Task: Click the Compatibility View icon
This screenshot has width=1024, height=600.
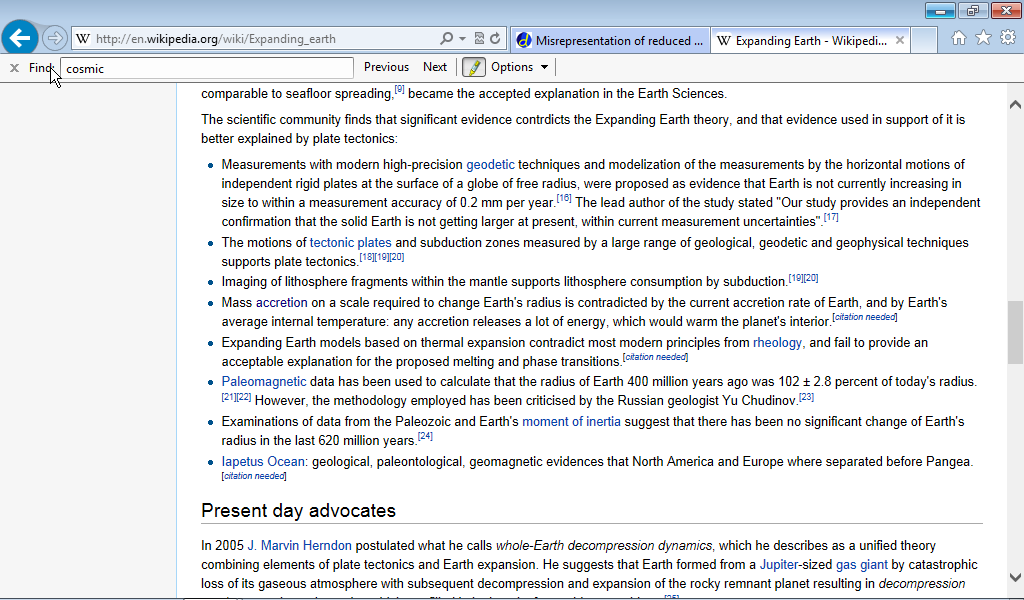Action: pos(479,39)
